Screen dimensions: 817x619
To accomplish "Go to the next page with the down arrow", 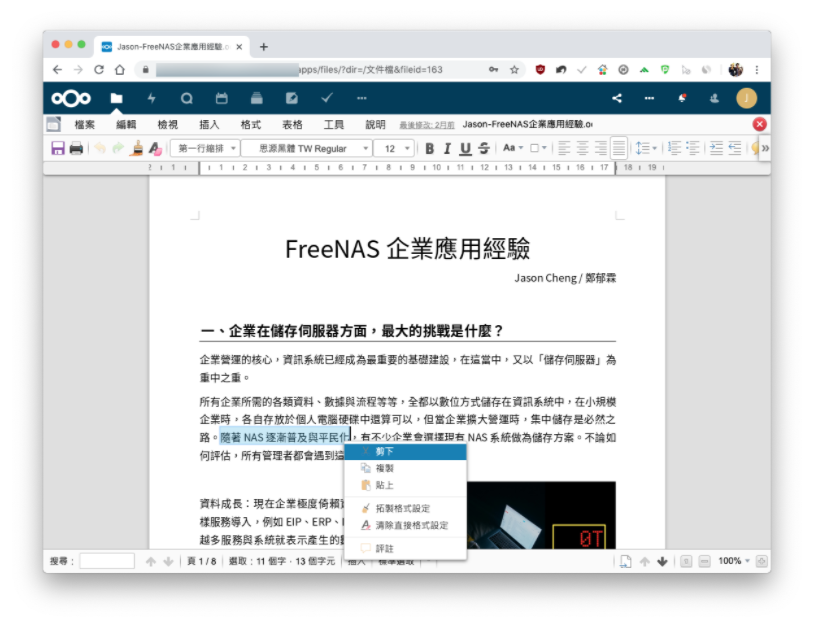I will tap(662, 561).
